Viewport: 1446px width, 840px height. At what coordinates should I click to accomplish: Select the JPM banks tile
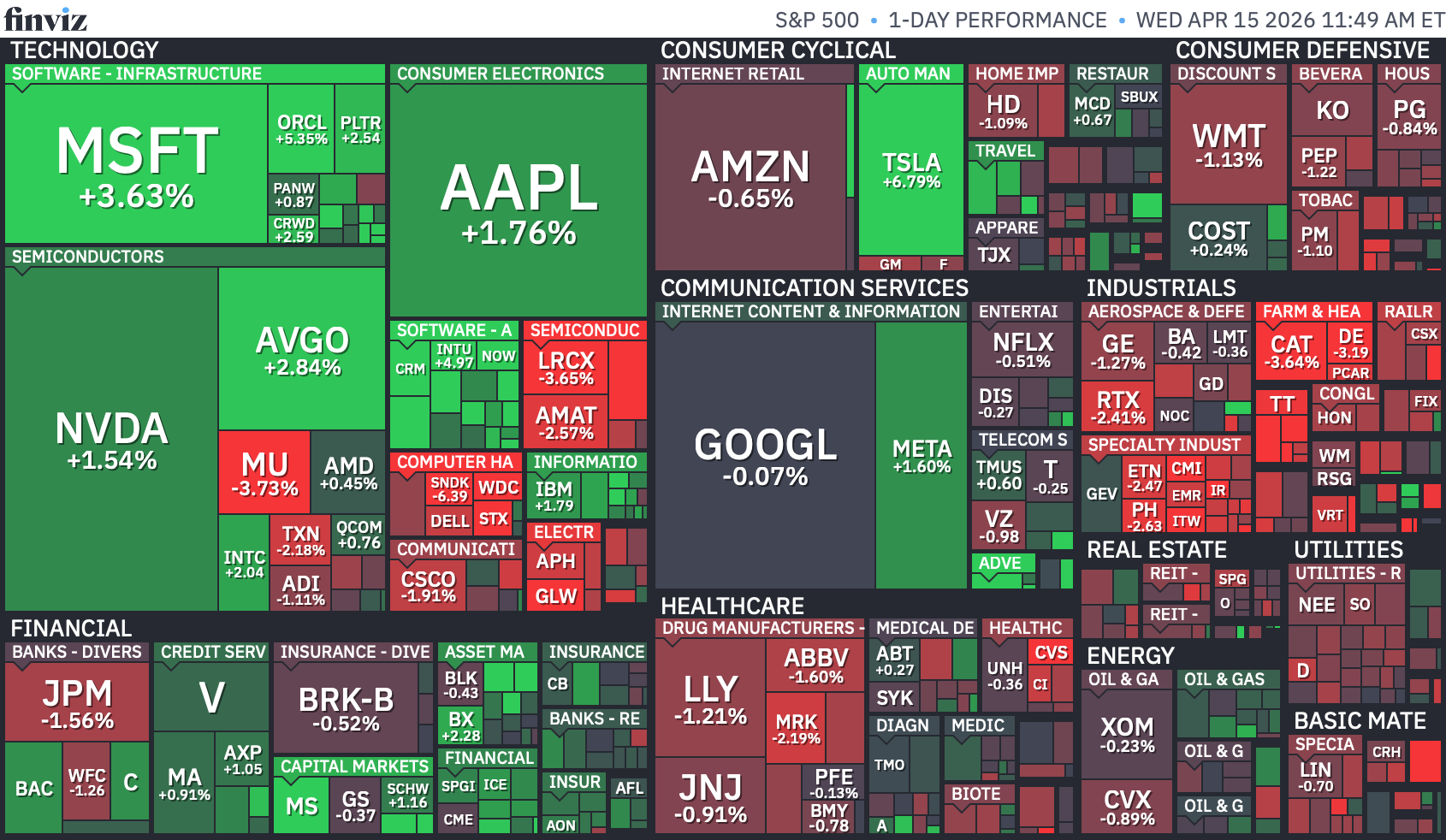[77, 702]
